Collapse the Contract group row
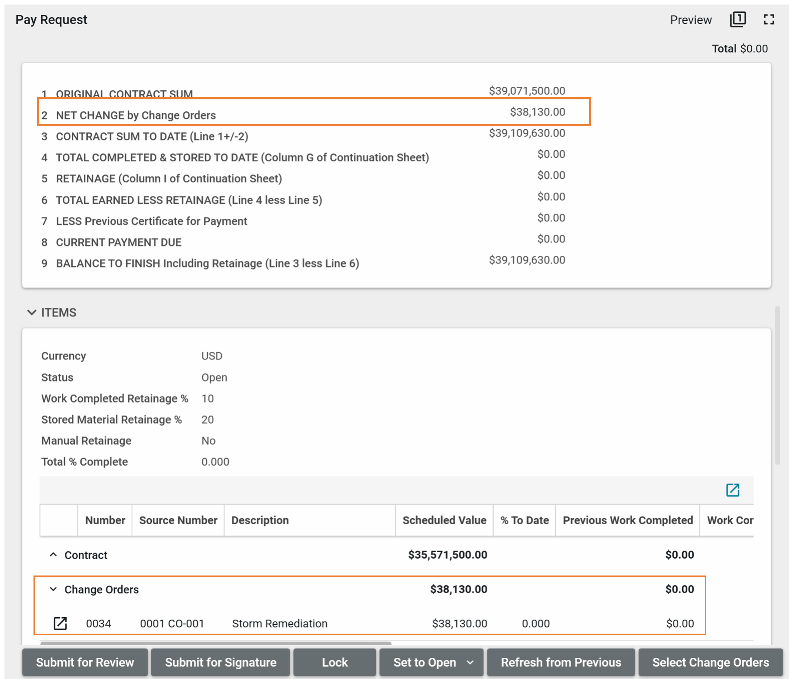 [x=53, y=555]
